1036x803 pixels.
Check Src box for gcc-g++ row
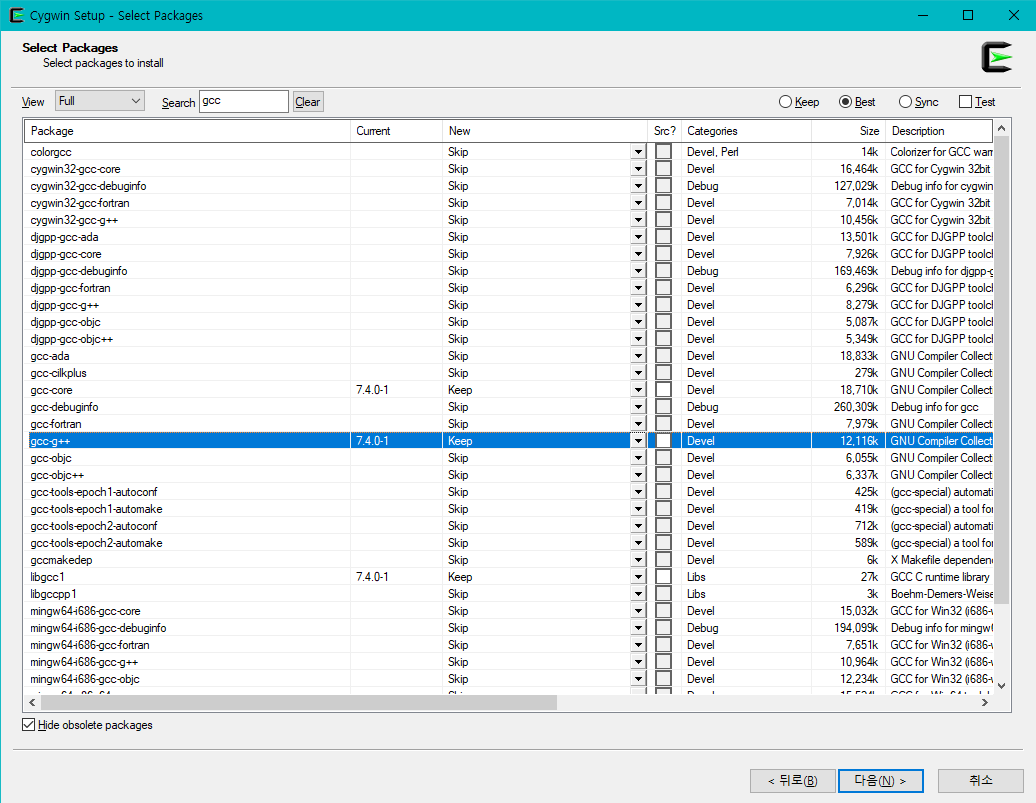pos(663,440)
